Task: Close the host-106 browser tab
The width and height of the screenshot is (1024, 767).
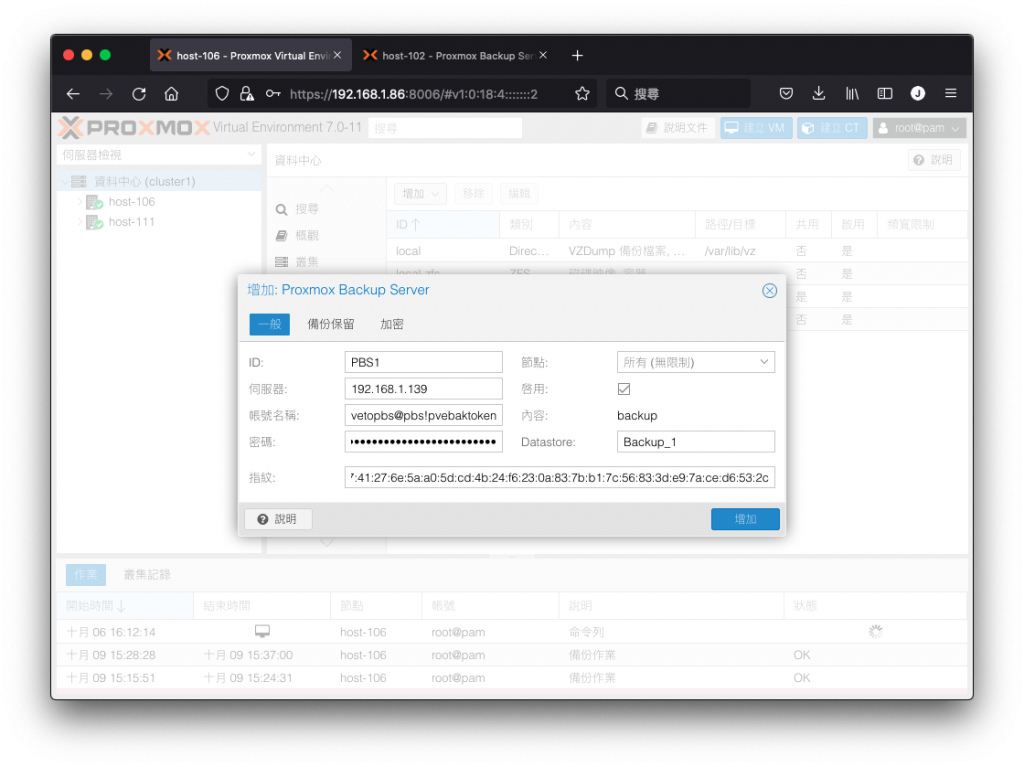Action: pyautogui.click(x=337, y=56)
